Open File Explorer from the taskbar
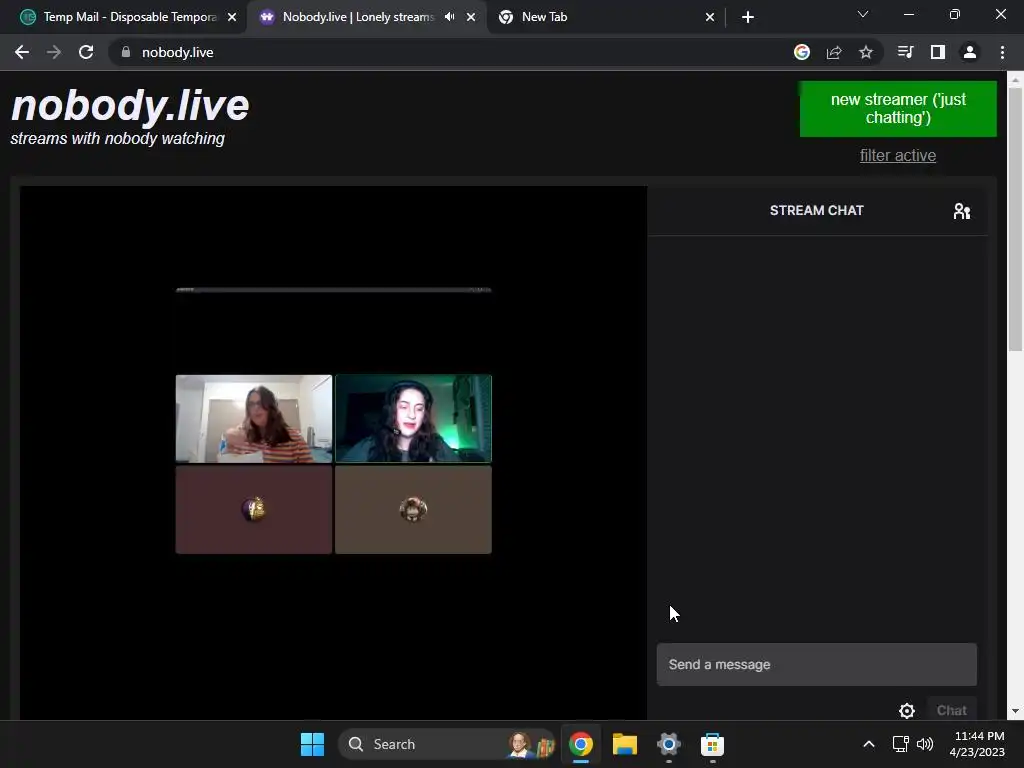 (624, 744)
